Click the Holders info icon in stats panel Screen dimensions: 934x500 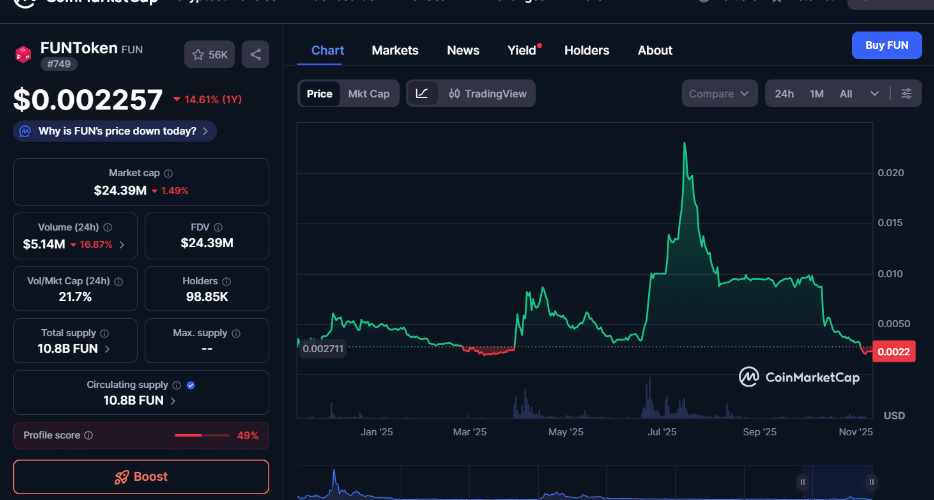[227, 282]
